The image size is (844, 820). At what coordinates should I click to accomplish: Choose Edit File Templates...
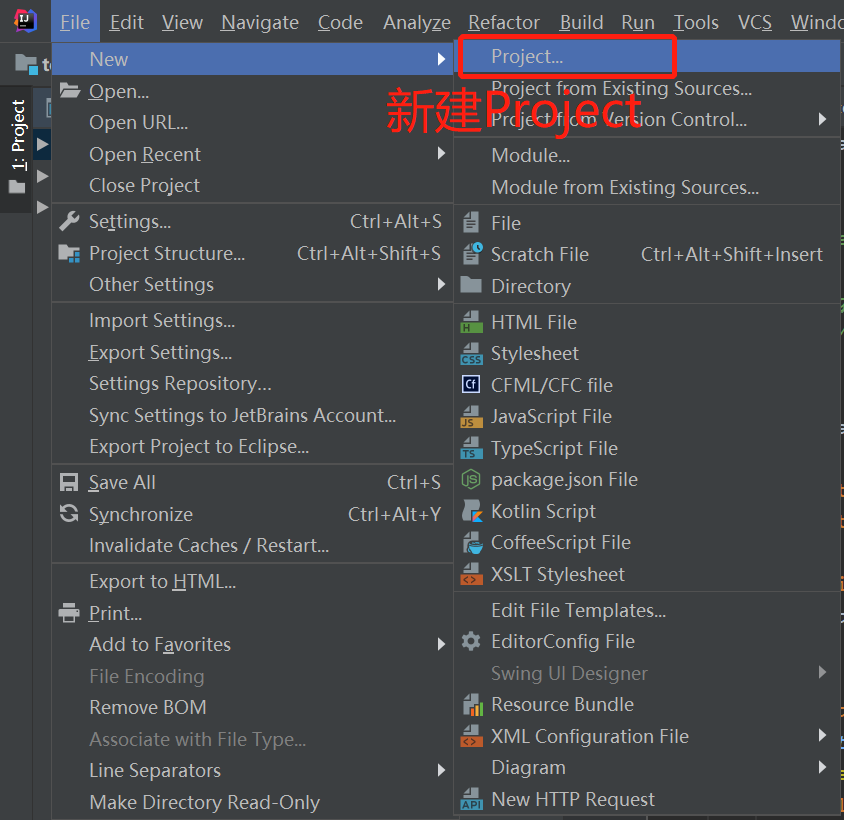pyautogui.click(x=648, y=610)
